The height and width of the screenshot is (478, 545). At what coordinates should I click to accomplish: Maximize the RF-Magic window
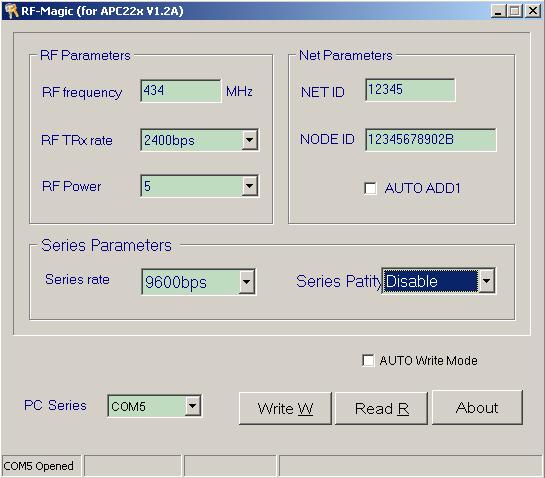click(515, 11)
